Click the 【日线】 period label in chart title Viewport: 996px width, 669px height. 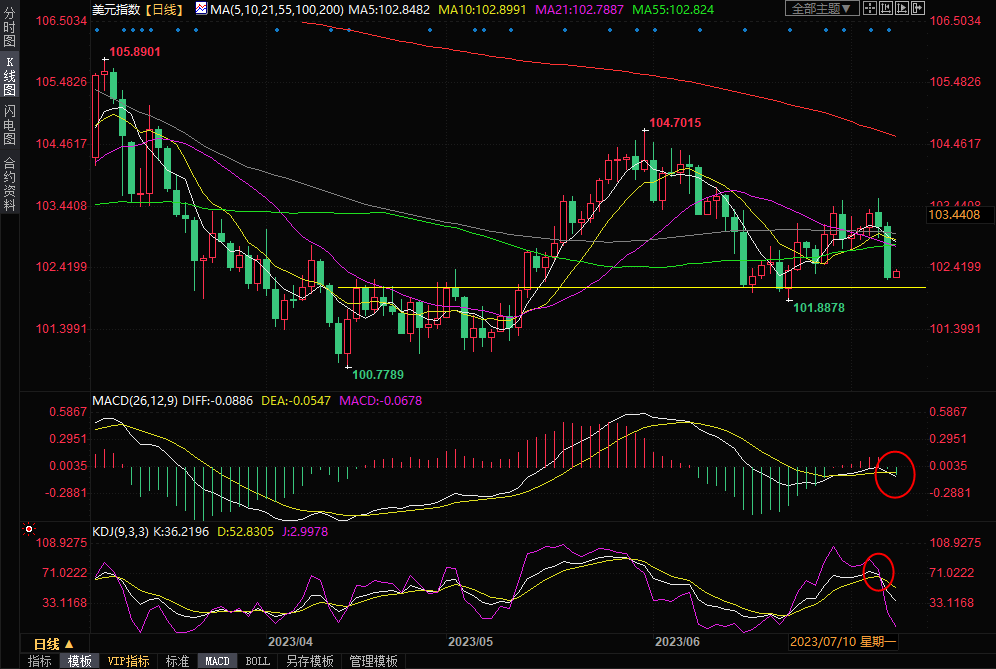point(160,9)
